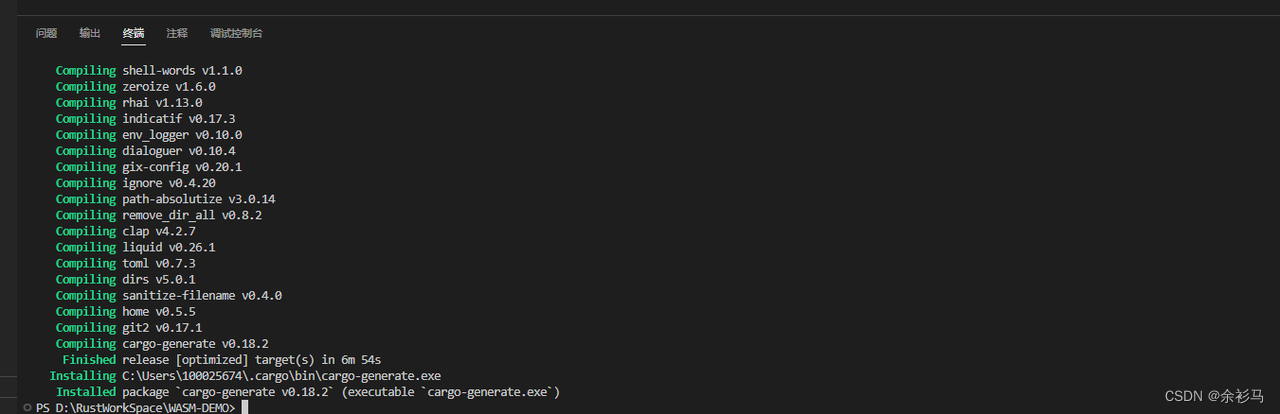The height and width of the screenshot is (414, 1280).
Task: Click the "Compiling cargo-generate v0.18.2" line
Action: [x=162, y=344]
